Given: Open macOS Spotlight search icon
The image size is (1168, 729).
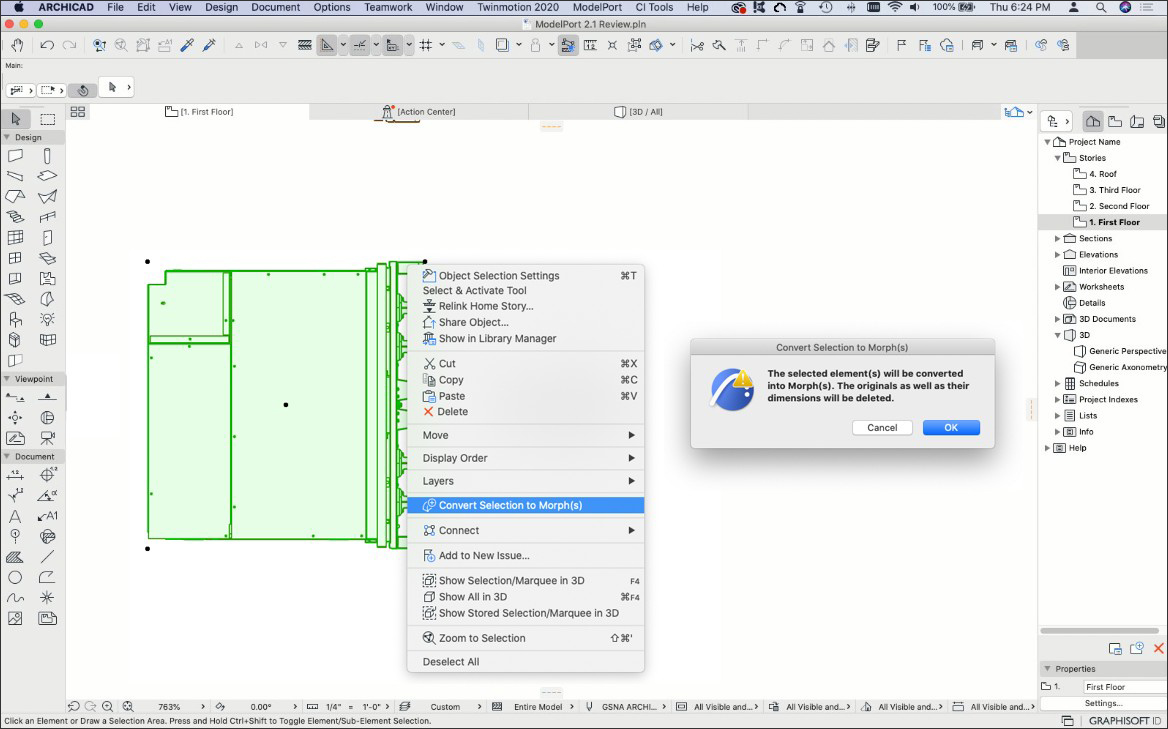Looking at the screenshot, I should [x=1100, y=7].
